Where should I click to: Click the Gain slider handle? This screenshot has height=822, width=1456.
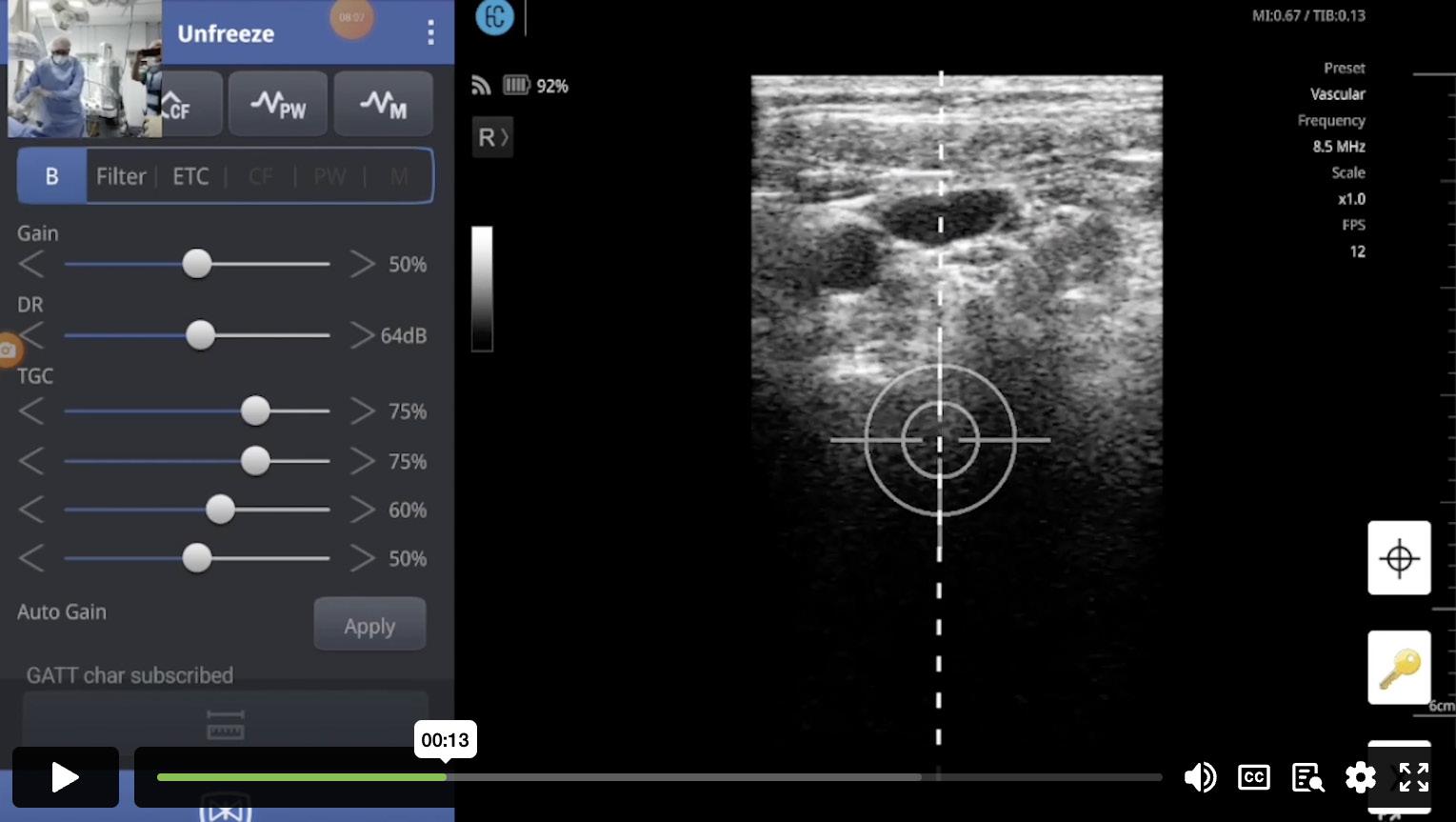tap(197, 264)
